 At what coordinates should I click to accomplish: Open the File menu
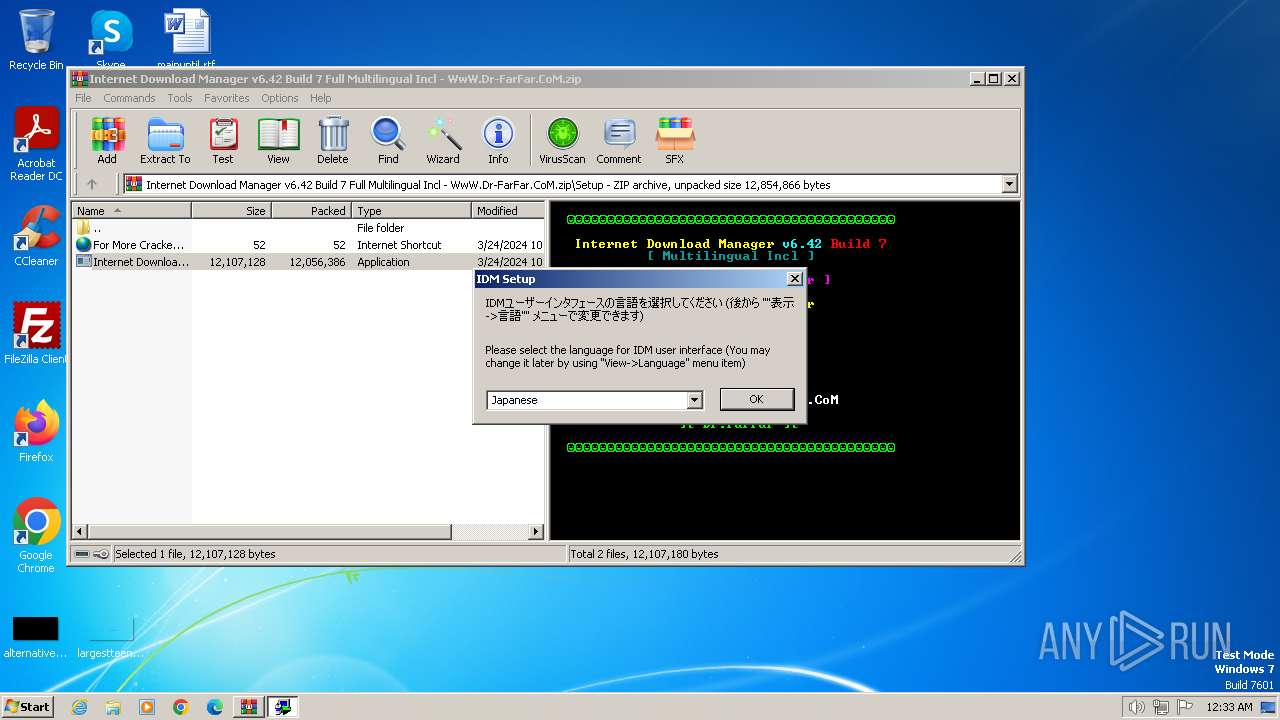(x=83, y=98)
